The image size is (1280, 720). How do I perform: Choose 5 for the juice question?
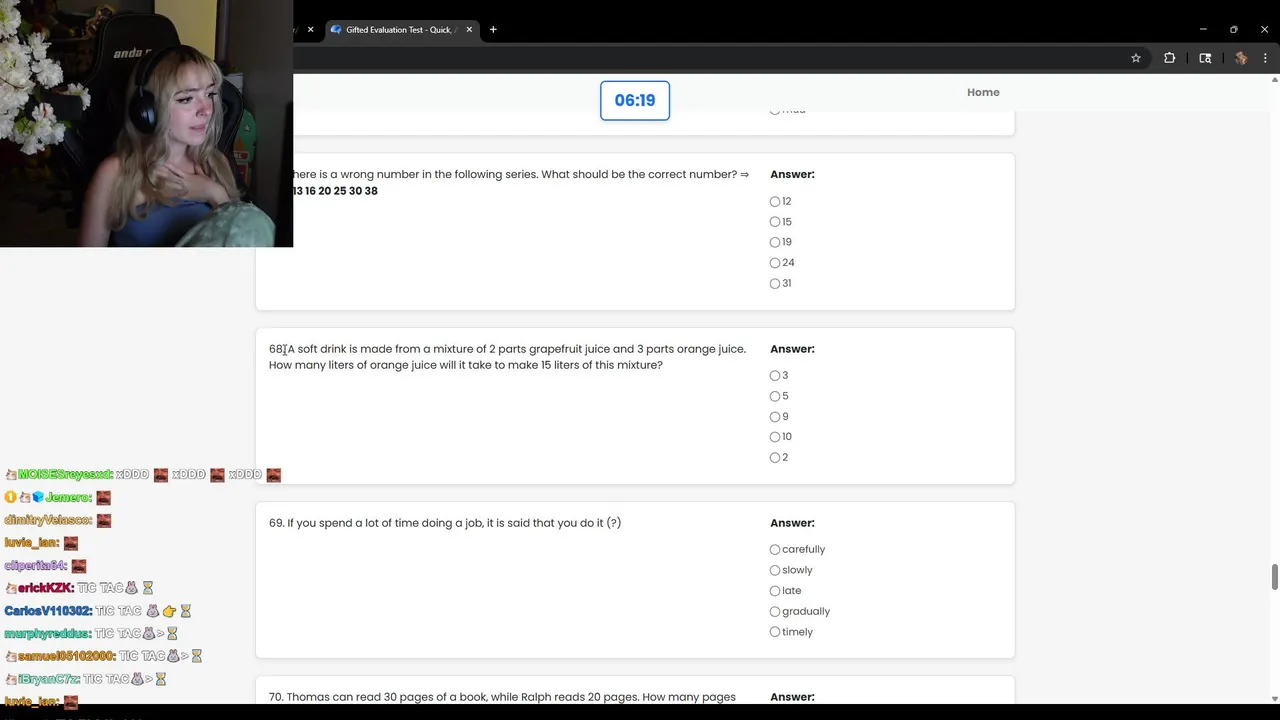coord(775,396)
